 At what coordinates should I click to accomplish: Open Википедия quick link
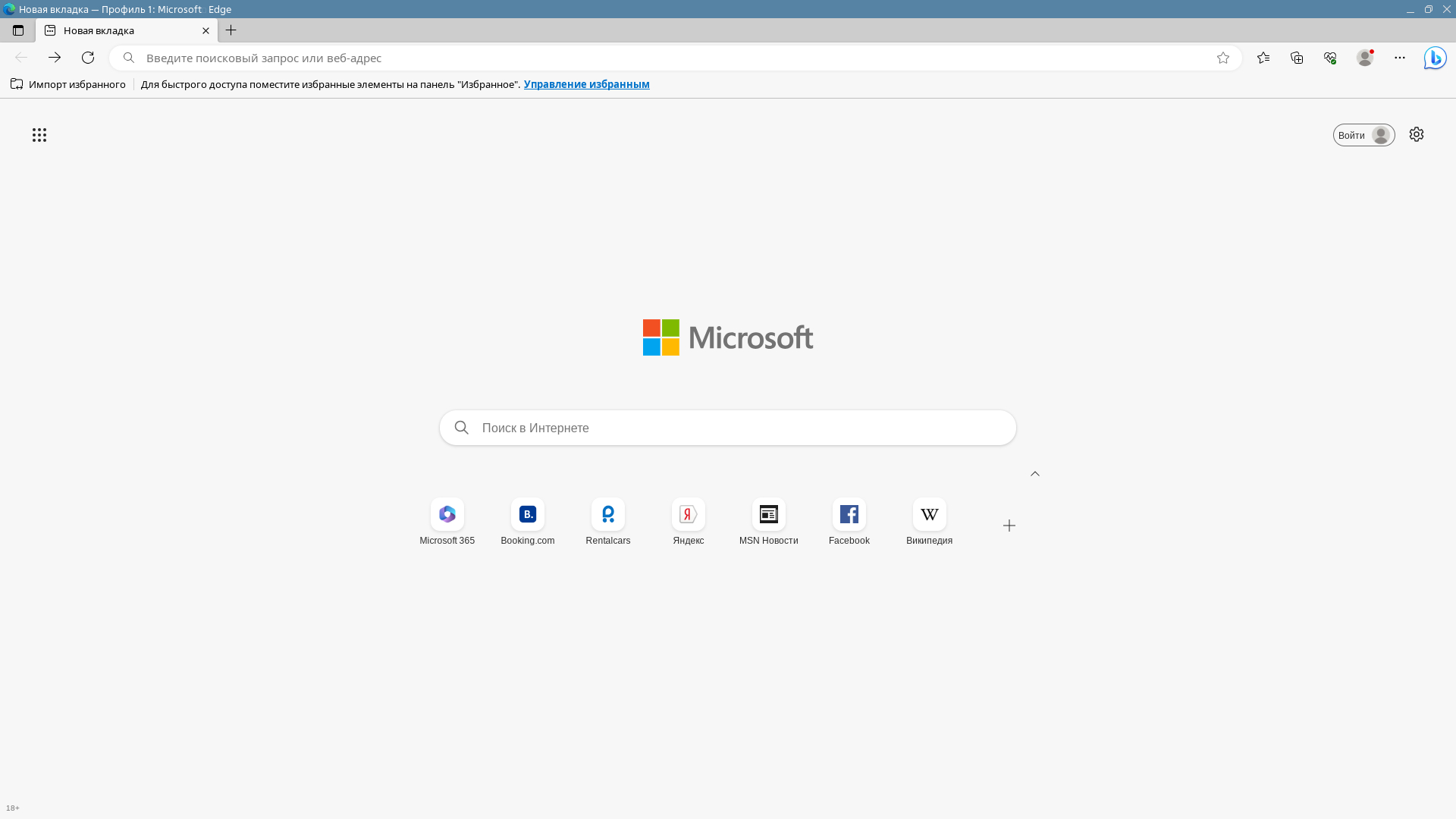[x=930, y=522]
